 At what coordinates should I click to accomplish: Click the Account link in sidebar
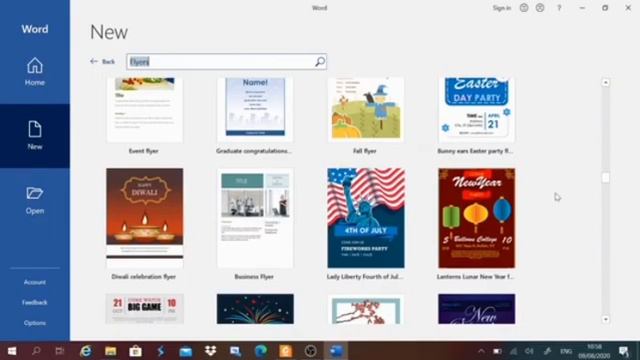click(35, 282)
